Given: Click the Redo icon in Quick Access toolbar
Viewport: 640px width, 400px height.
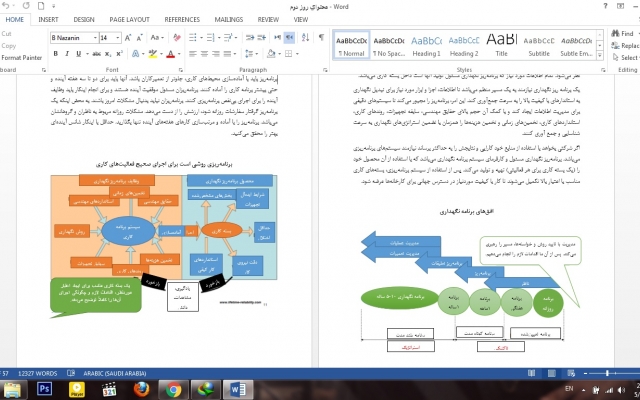Looking at the screenshot, I should [x=26, y=6].
